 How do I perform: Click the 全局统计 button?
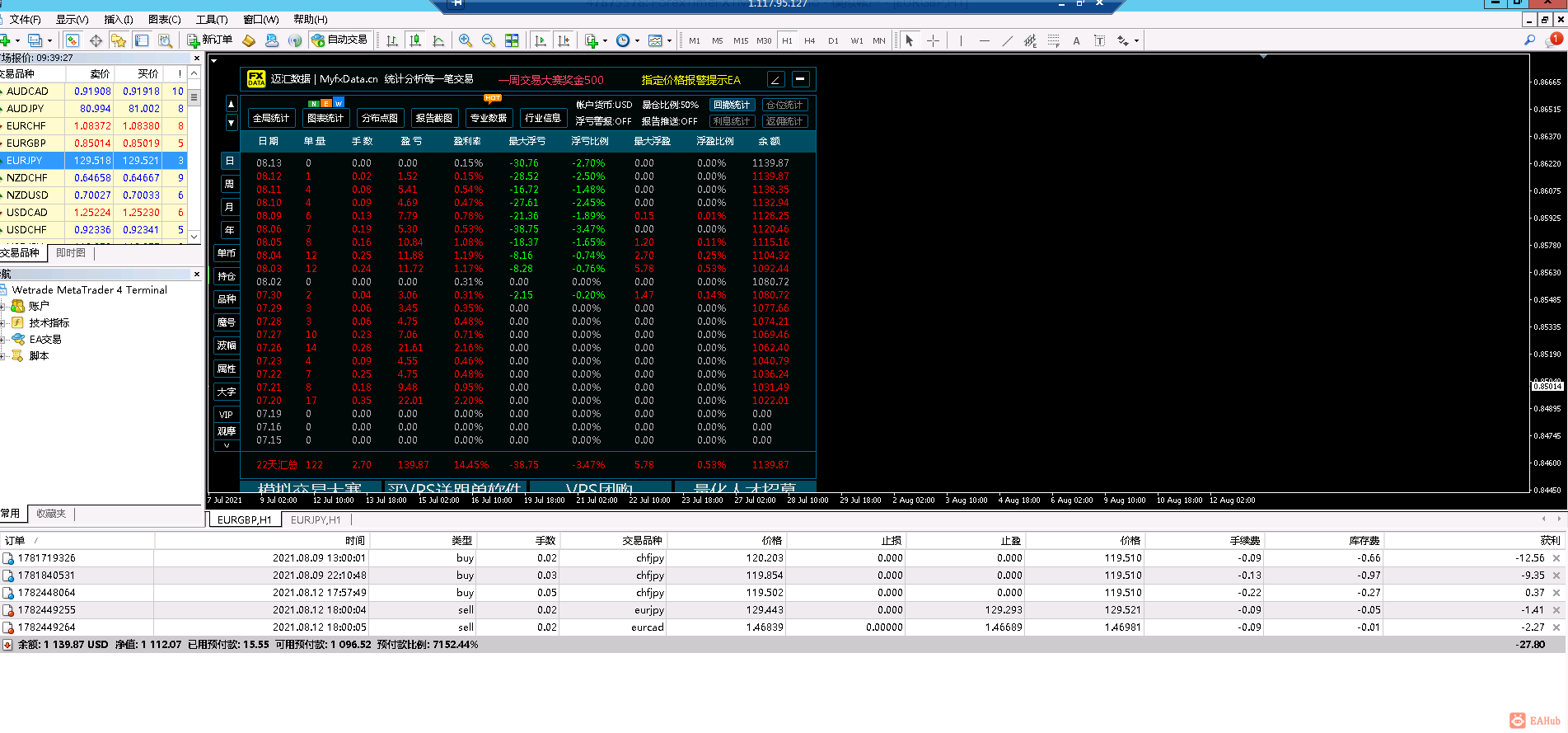[x=271, y=118]
